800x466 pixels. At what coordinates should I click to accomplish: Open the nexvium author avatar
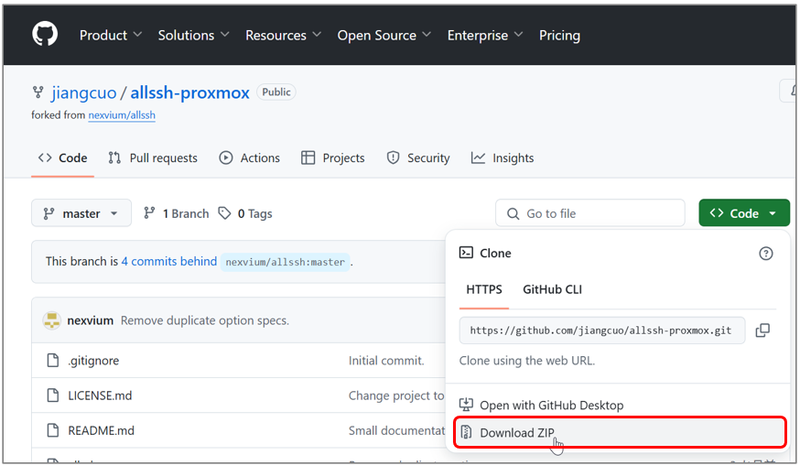point(52,321)
